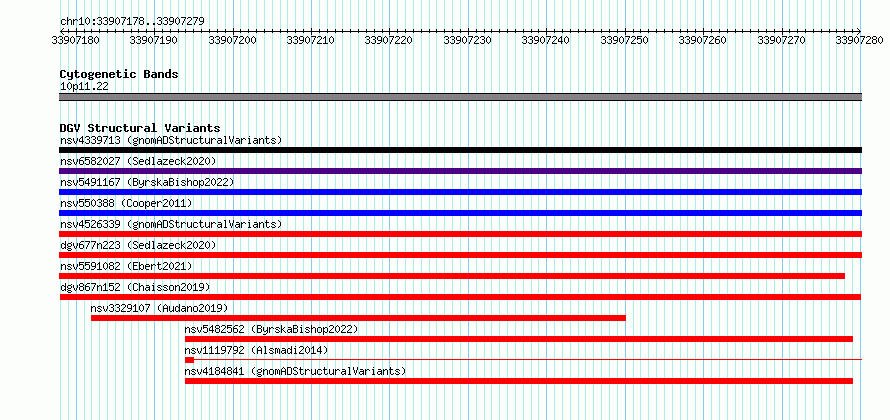Click ruler position 33907220

click(x=389, y=40)
